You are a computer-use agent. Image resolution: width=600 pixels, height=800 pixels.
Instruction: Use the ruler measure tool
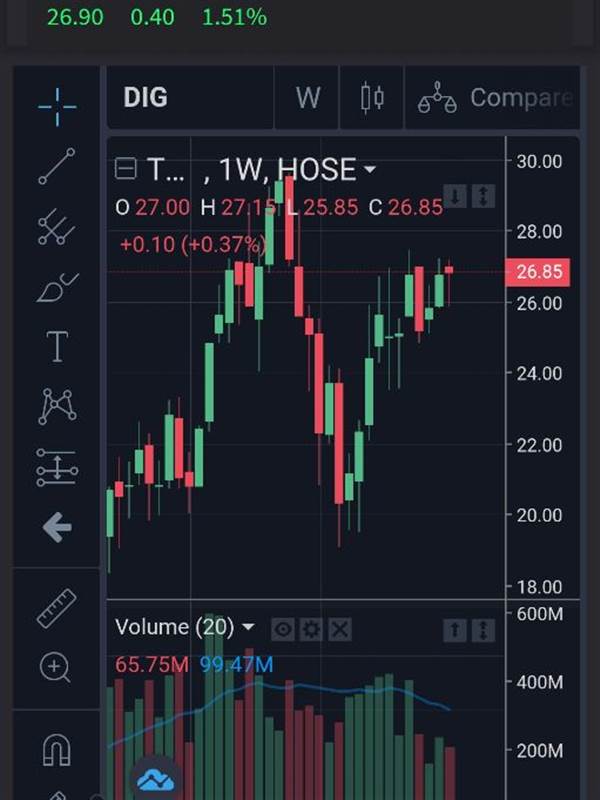[x=57, y=608]
